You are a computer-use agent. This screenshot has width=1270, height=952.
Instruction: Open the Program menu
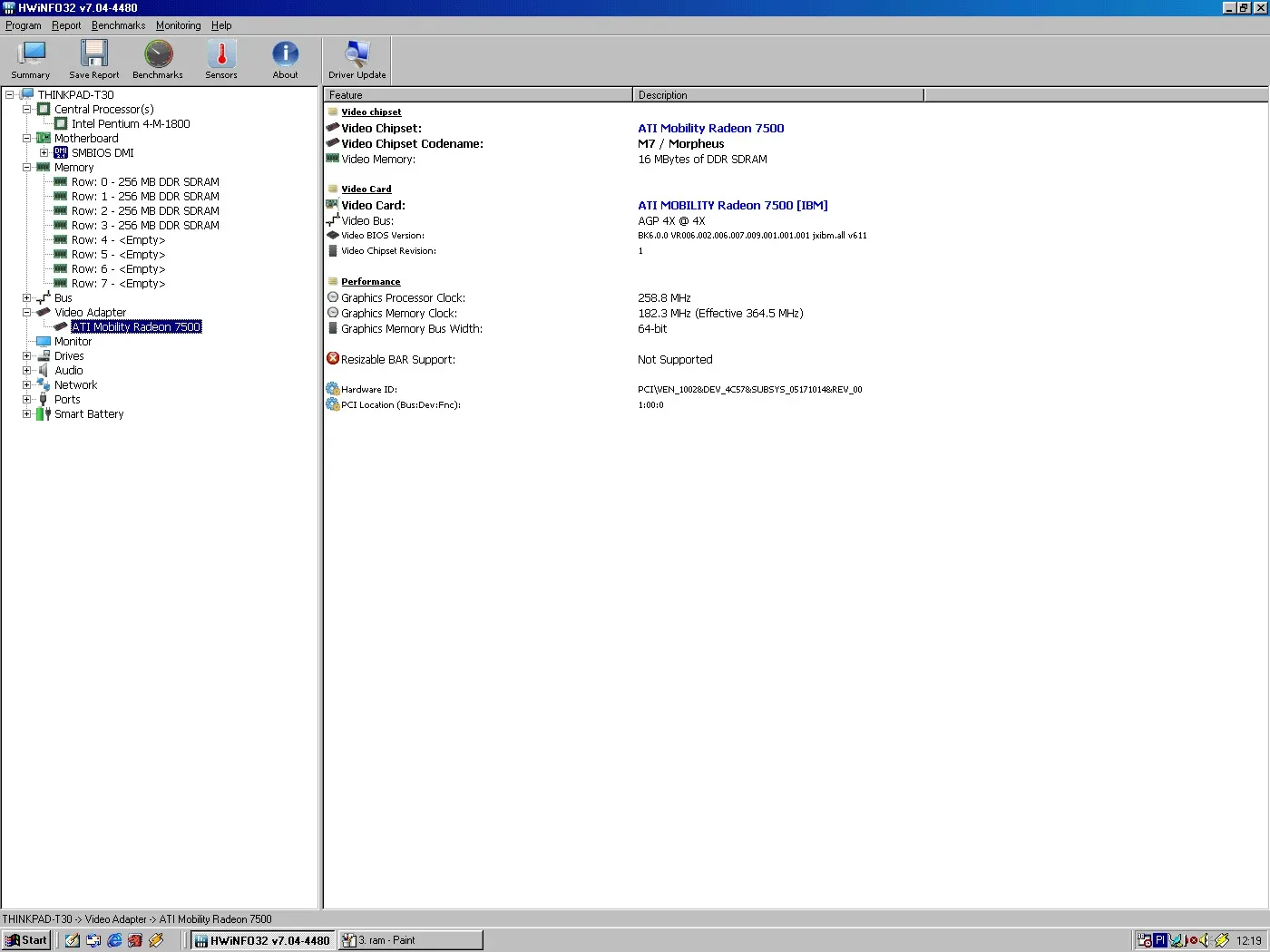pos(24,25)
